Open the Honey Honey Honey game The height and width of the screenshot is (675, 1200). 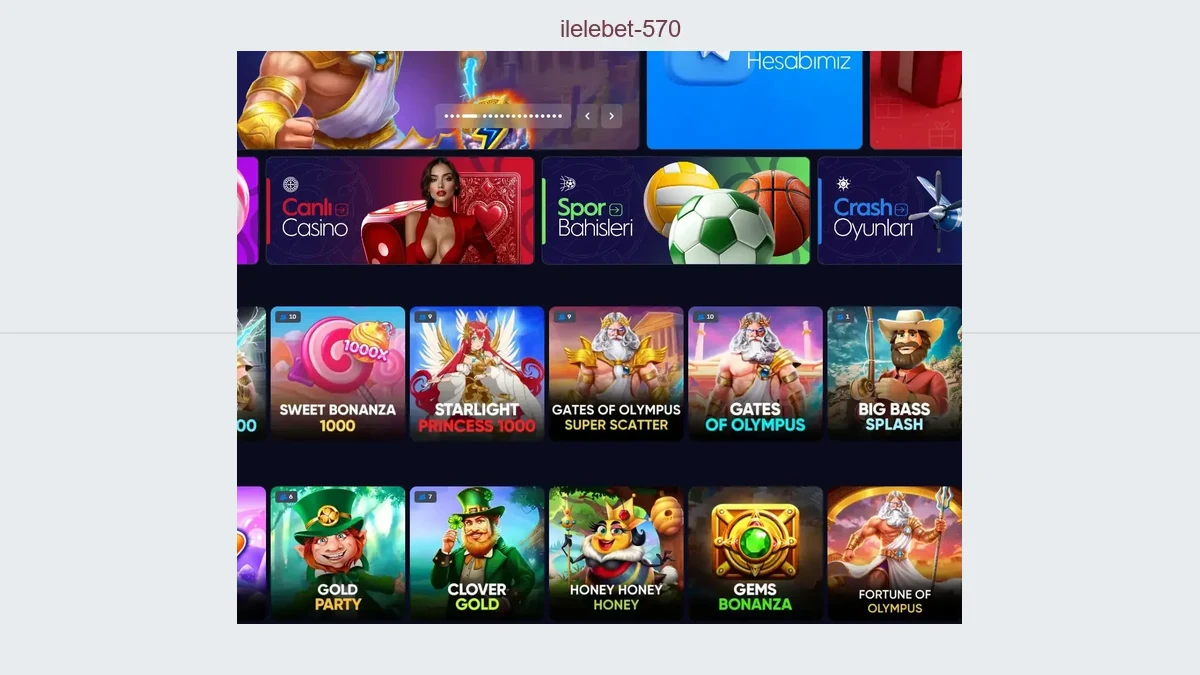(616, 553)
